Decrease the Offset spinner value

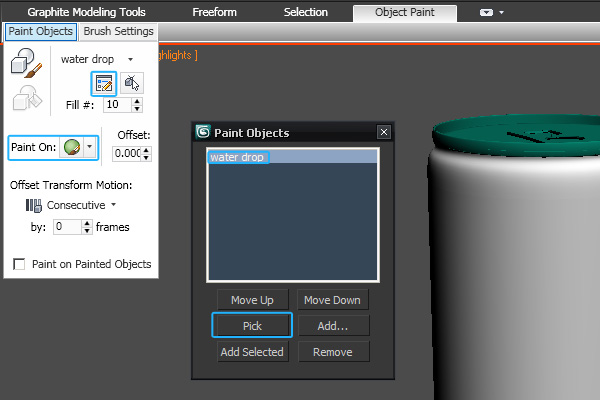146,157
